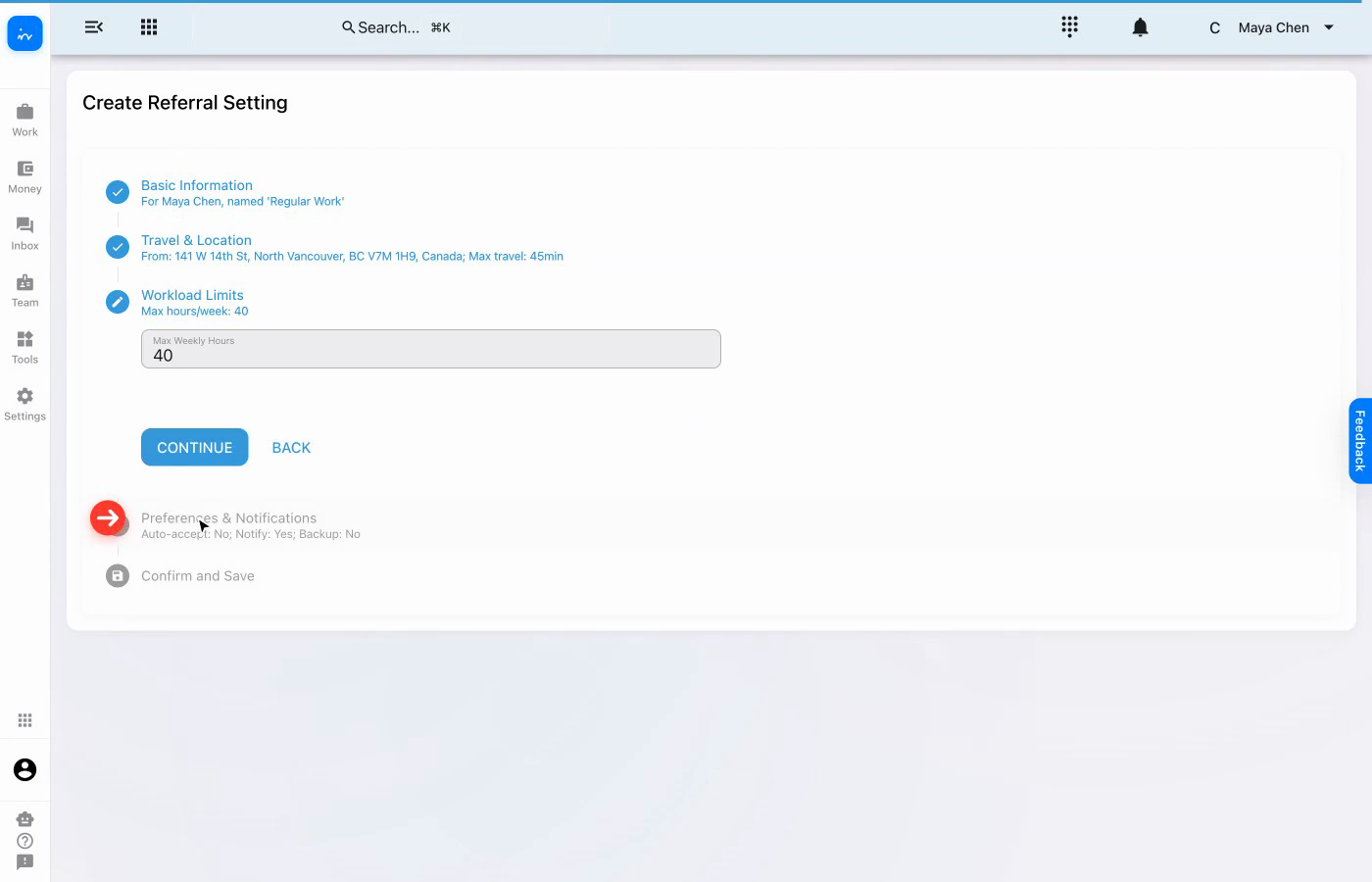Viewport: 1372px width, 882px height.
Task: Collapse the sidebar with the menu icon
Action: [94, 27]
